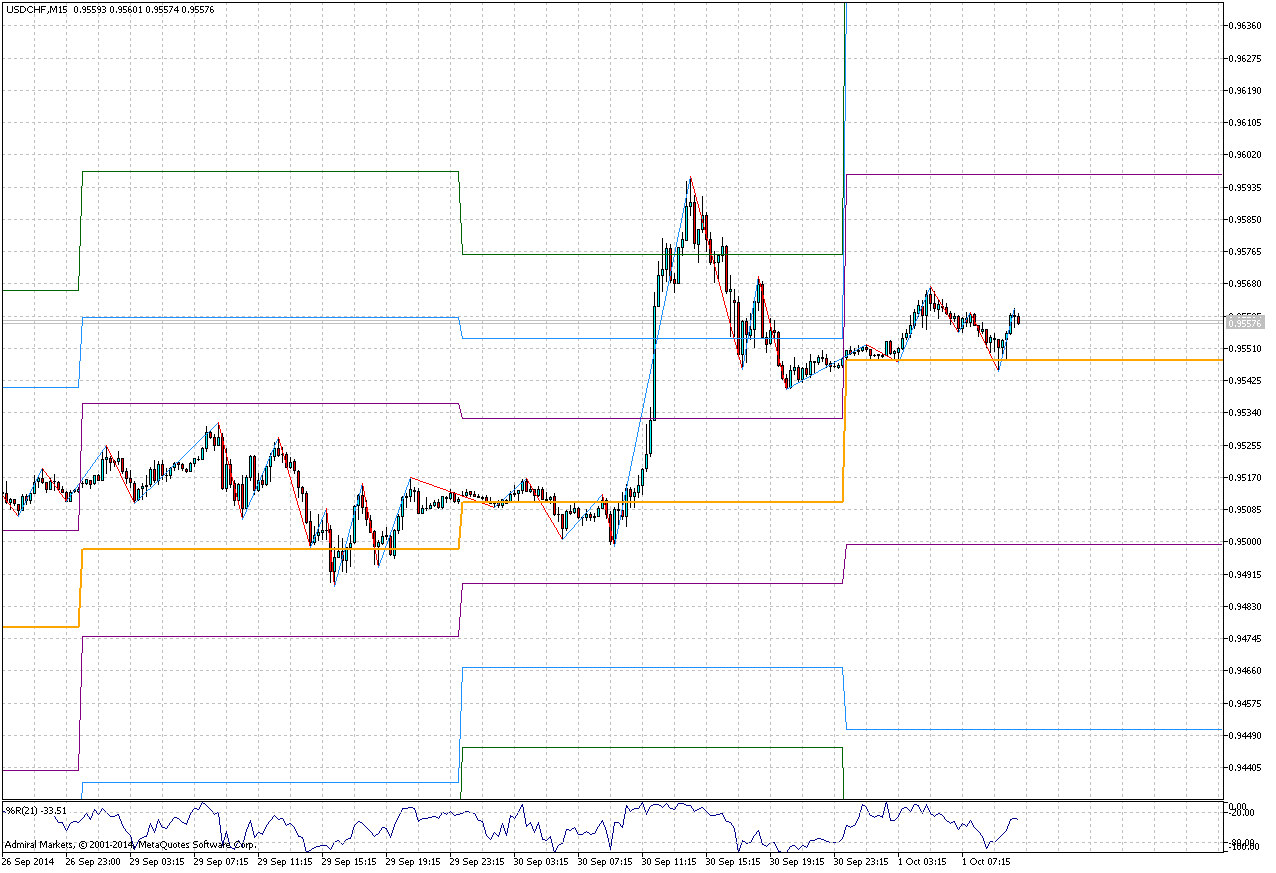Click the 0.95170 price scale label
This screenshot has width=1276, height=873.
point(1246,478)
